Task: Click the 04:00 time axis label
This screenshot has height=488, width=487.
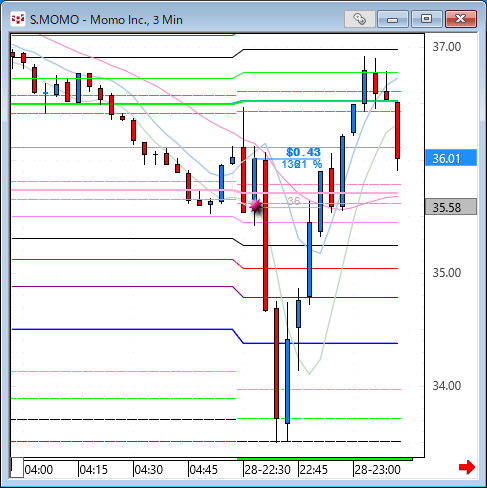Action: click(x=39, y=470)
